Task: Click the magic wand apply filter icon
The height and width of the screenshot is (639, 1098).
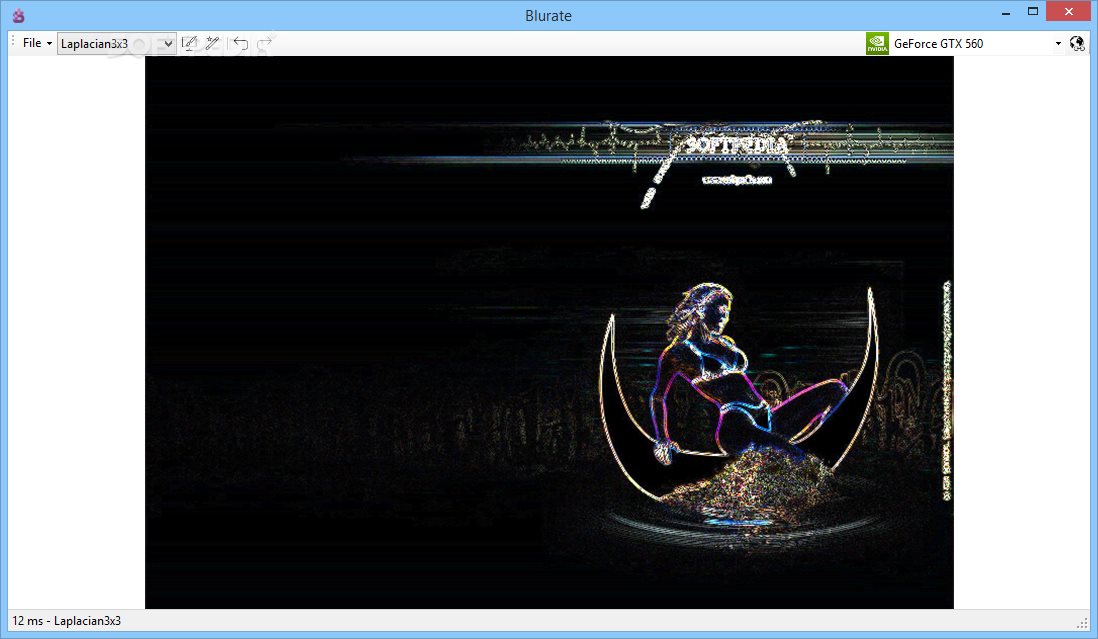Action: tap(212, 43)
